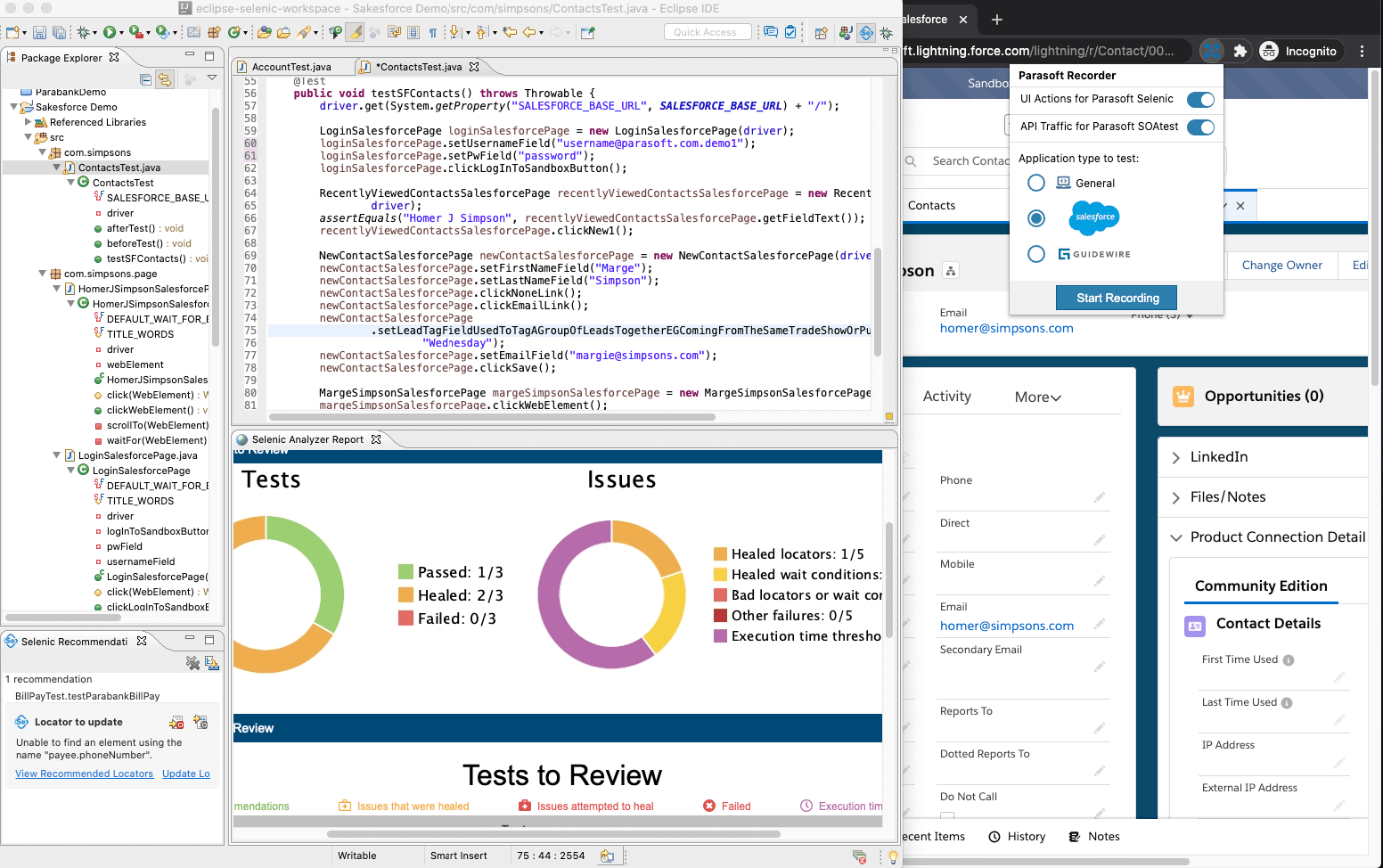The image size is (1383, 868).
Task: Open the More dropdown tab beside Activity
Action: click(x=1037, y=397)
